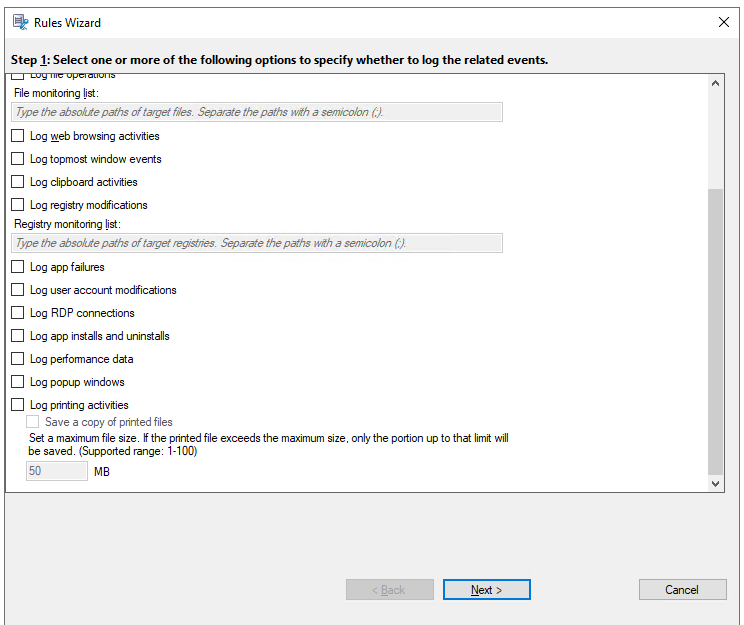744x625 pixels.
Task: Check Log popup windows
Action: click(x=18, y=382)
